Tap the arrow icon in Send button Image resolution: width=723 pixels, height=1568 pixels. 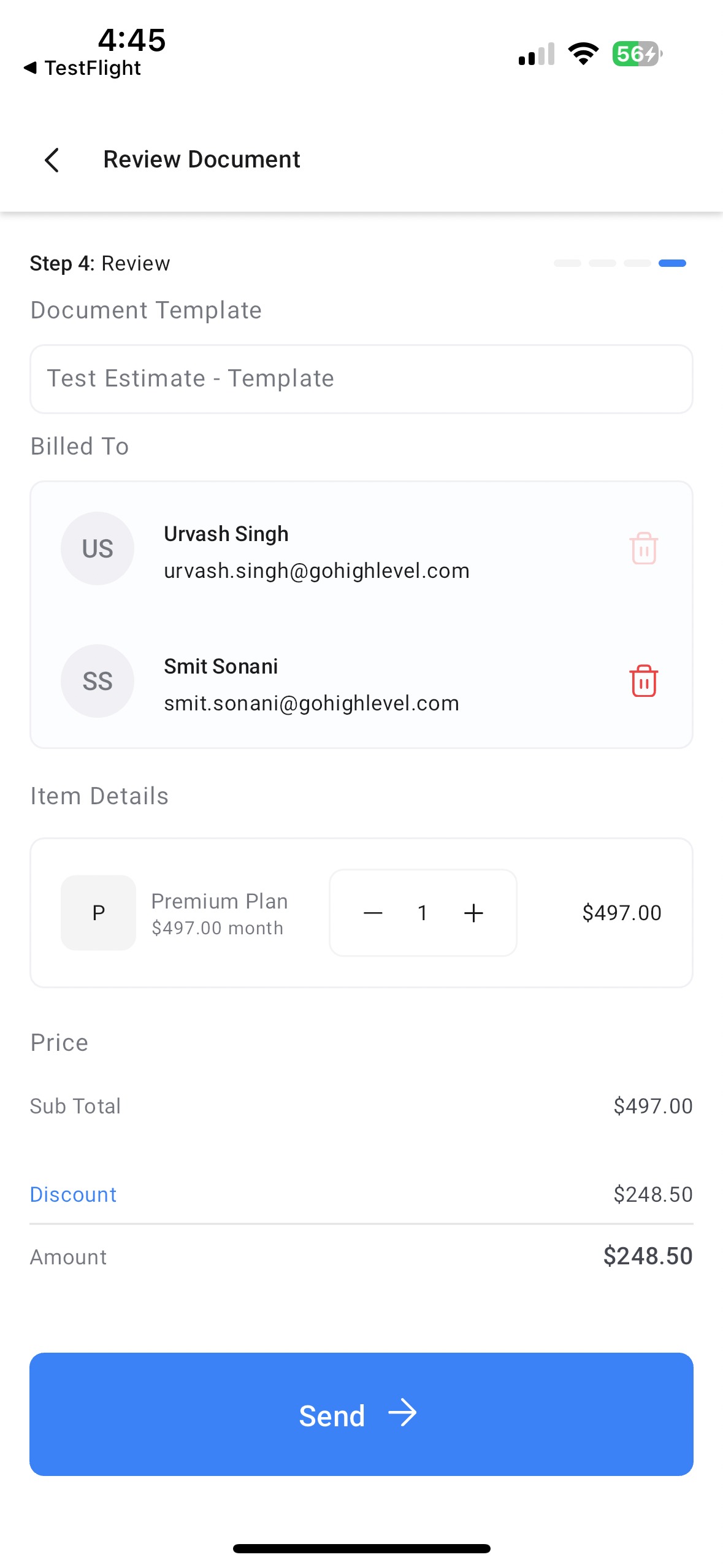pos(402,1413)
